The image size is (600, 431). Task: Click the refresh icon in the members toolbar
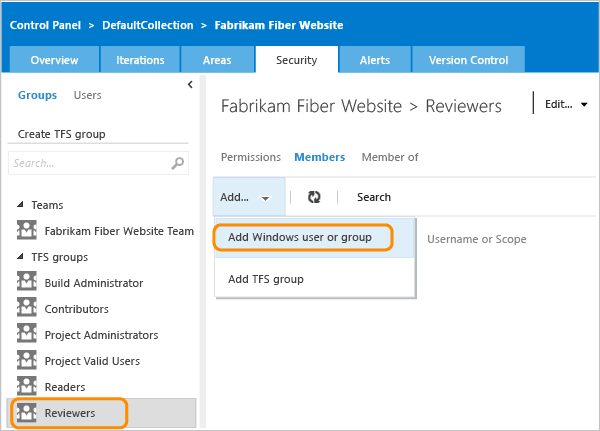click(314, 198)
